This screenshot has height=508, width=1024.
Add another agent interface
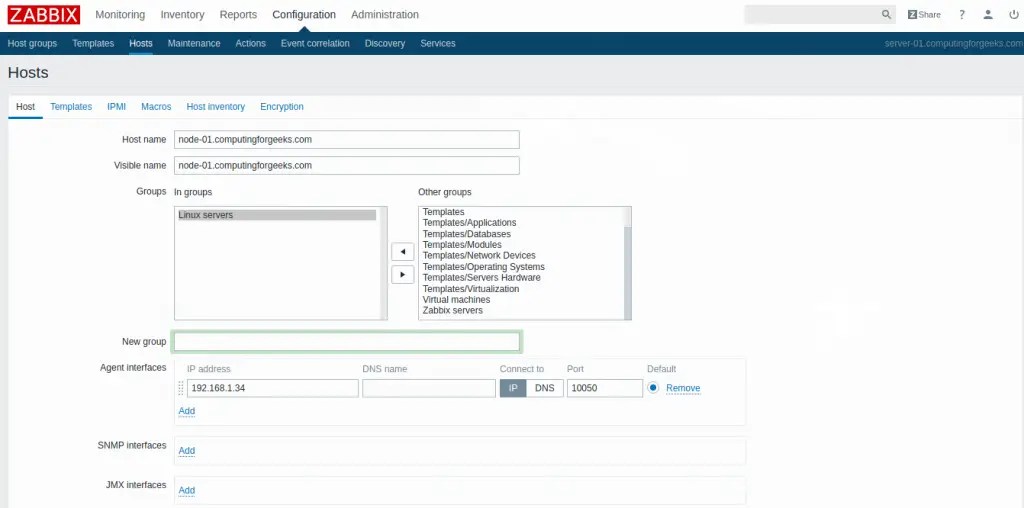coord(187,411)
